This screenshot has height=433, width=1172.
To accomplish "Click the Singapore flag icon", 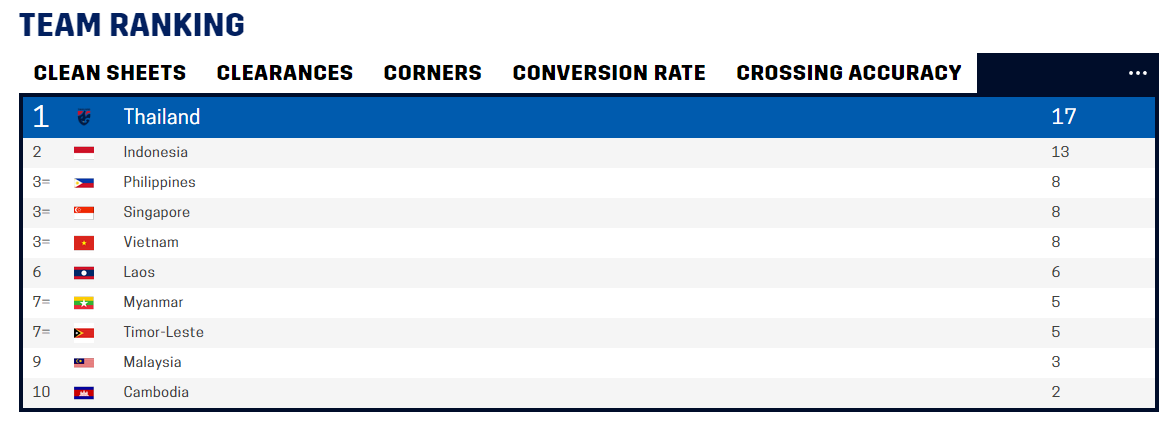I will pos(84,213).
